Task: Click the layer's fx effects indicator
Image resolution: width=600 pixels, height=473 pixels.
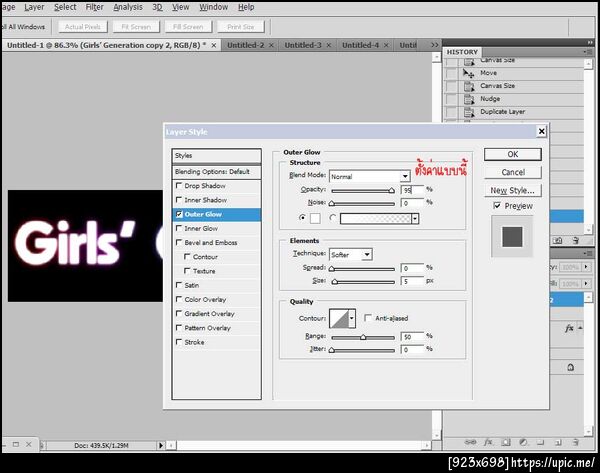Action: (569, 328)
